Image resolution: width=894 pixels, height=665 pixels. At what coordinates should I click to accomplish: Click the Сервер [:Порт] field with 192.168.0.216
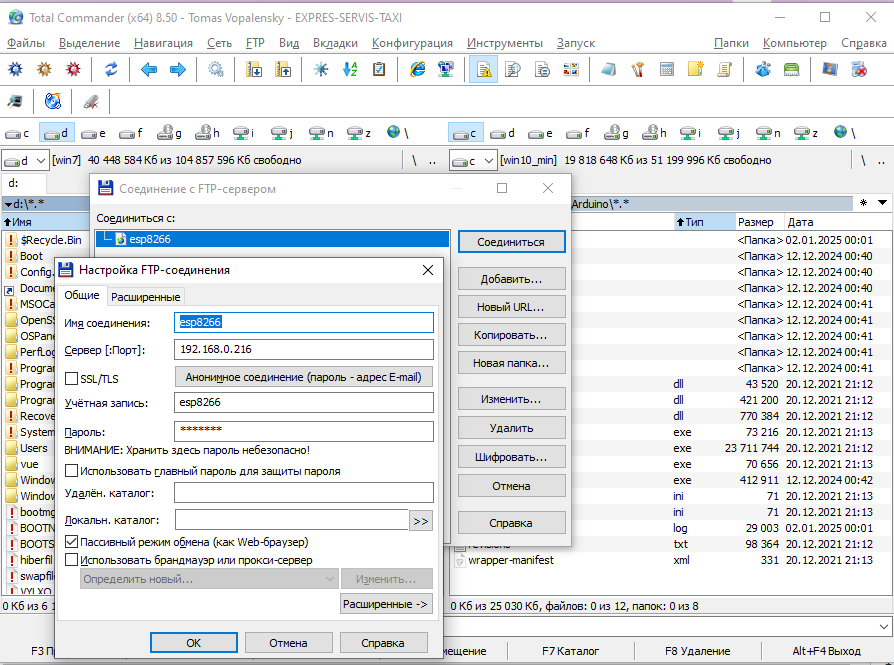tap(303, 350)
